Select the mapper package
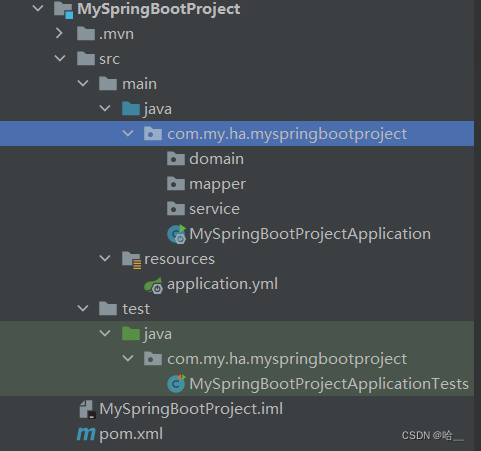The width and height of the screenshot is (481, 451). point(217,184)
